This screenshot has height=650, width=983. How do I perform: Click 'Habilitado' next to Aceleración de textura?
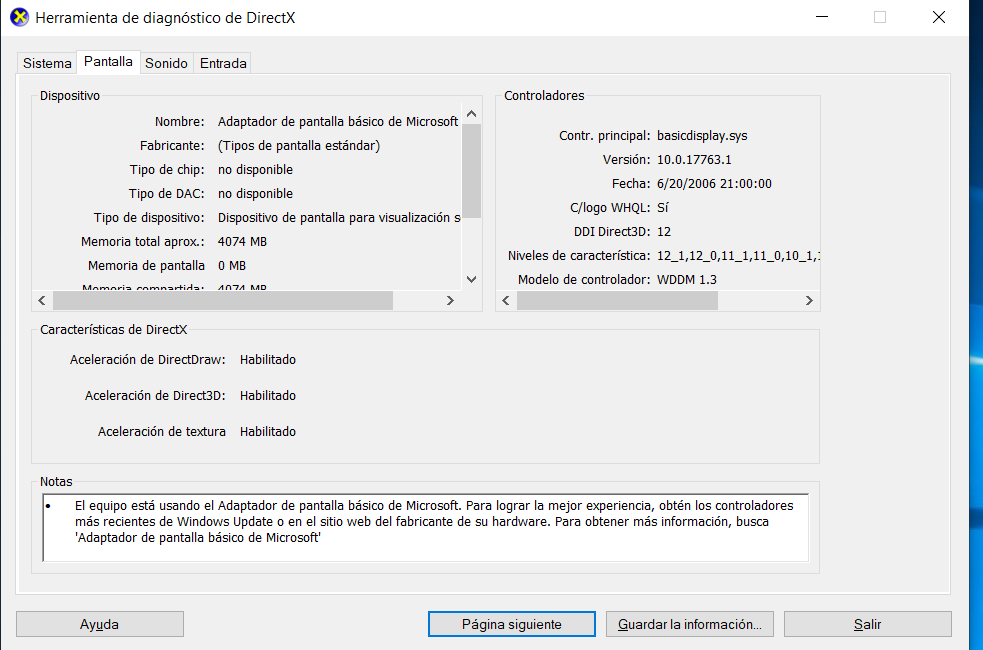[268, 432]
